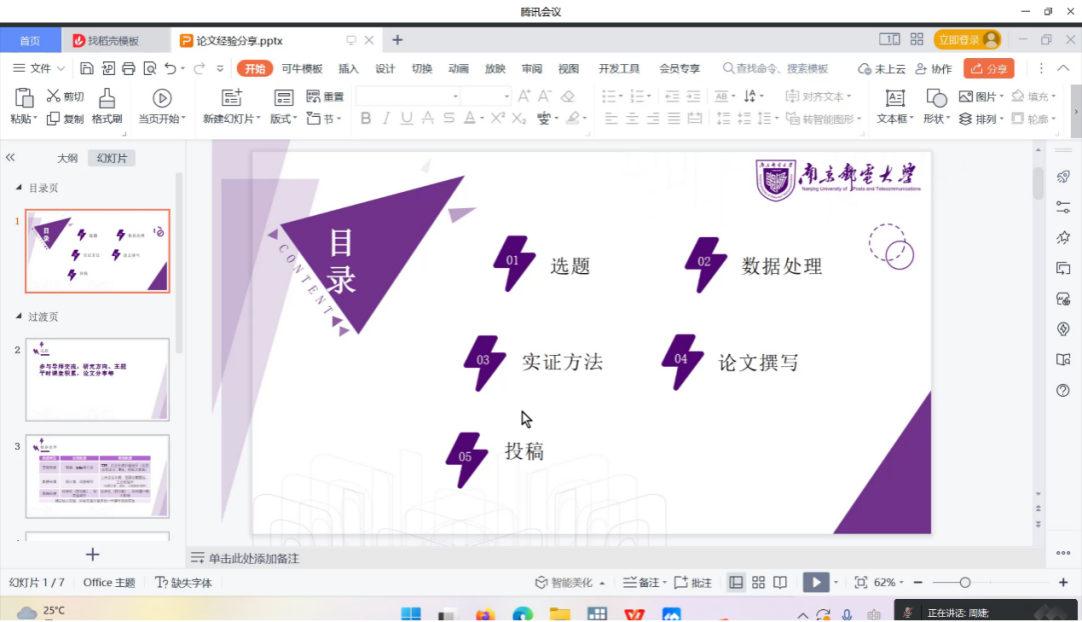Image resolution: width=1082 pixels, height=622 pixels.
Task: Switch to the 大纲 outline tab
Action: 67,158
